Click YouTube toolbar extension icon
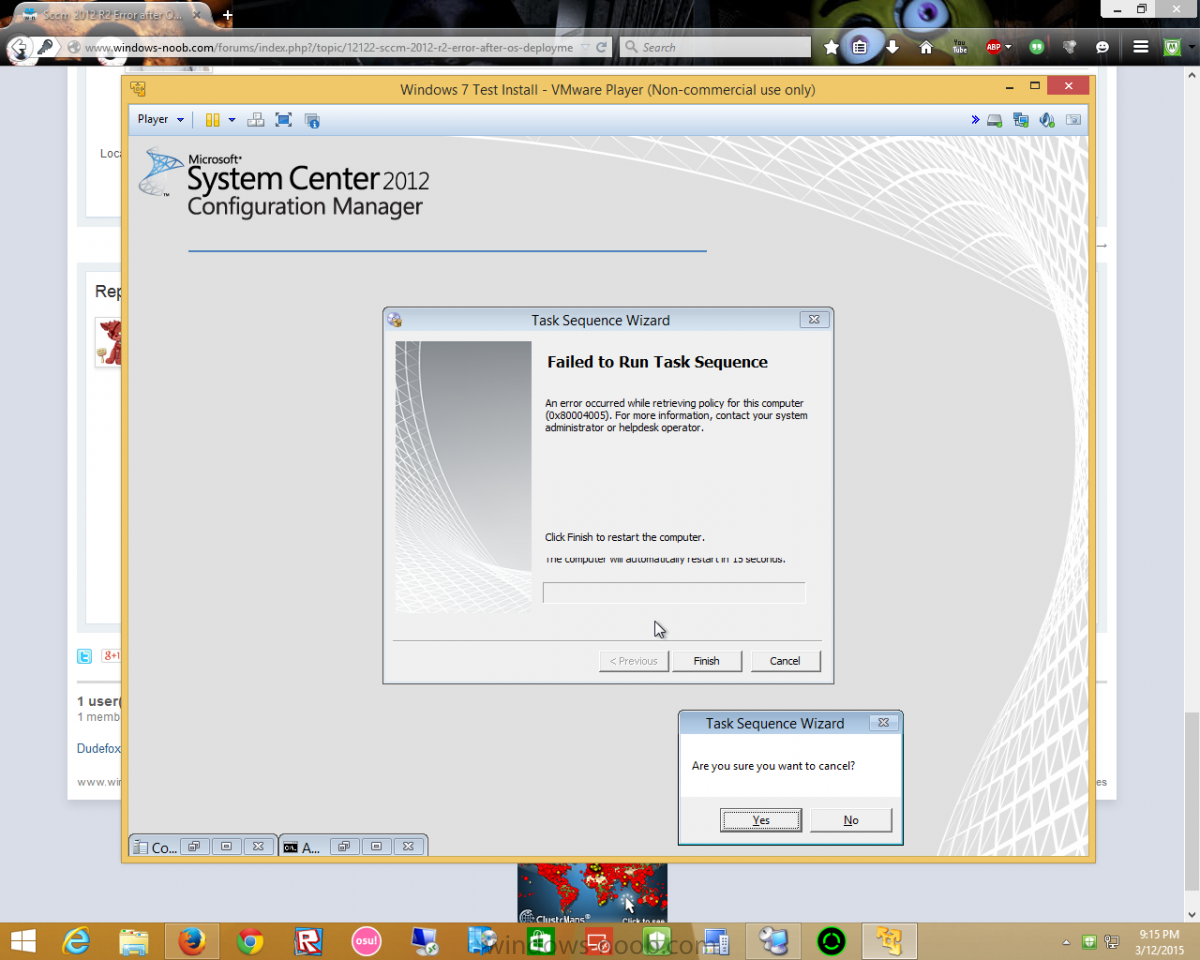 click(x=960, y=47)
